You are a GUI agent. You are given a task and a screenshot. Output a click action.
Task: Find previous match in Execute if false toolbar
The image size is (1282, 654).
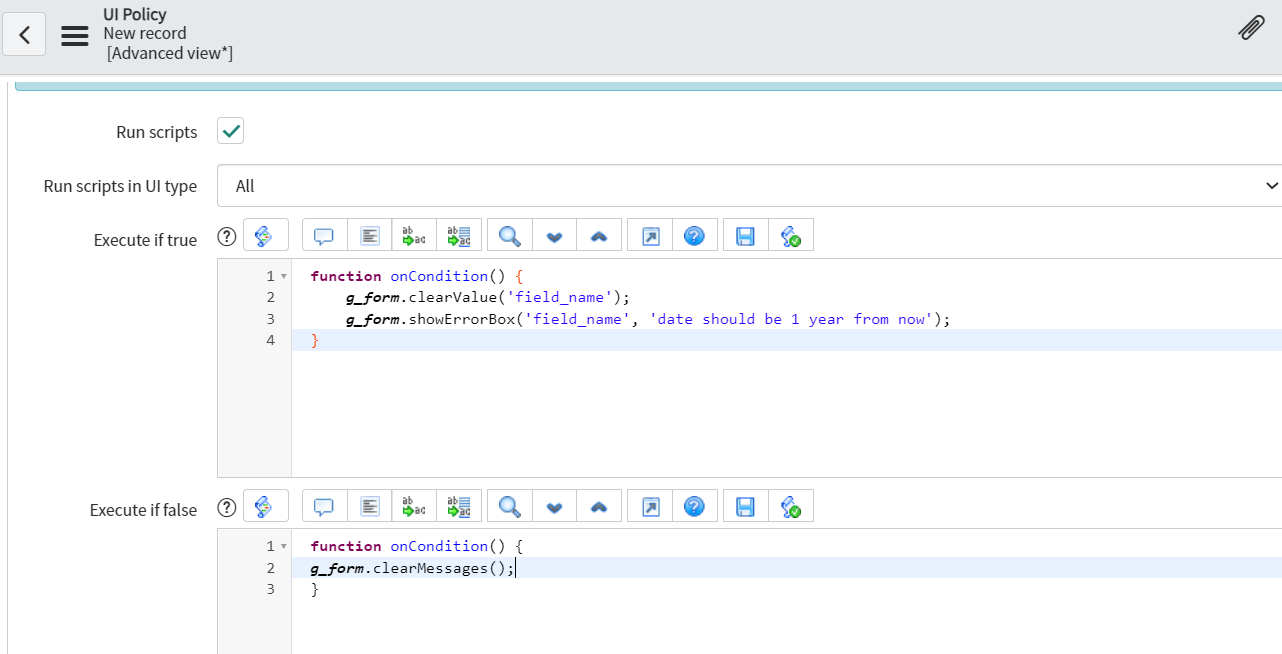click(599, 506)
